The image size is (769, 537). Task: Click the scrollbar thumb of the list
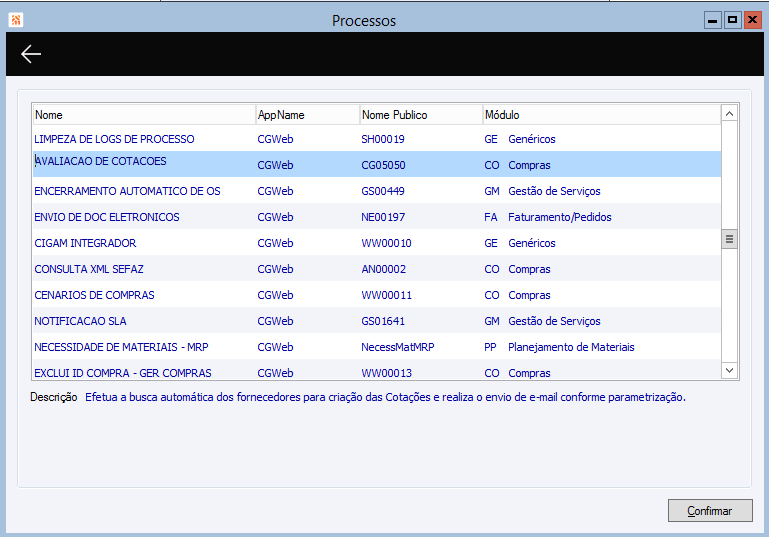729,239
